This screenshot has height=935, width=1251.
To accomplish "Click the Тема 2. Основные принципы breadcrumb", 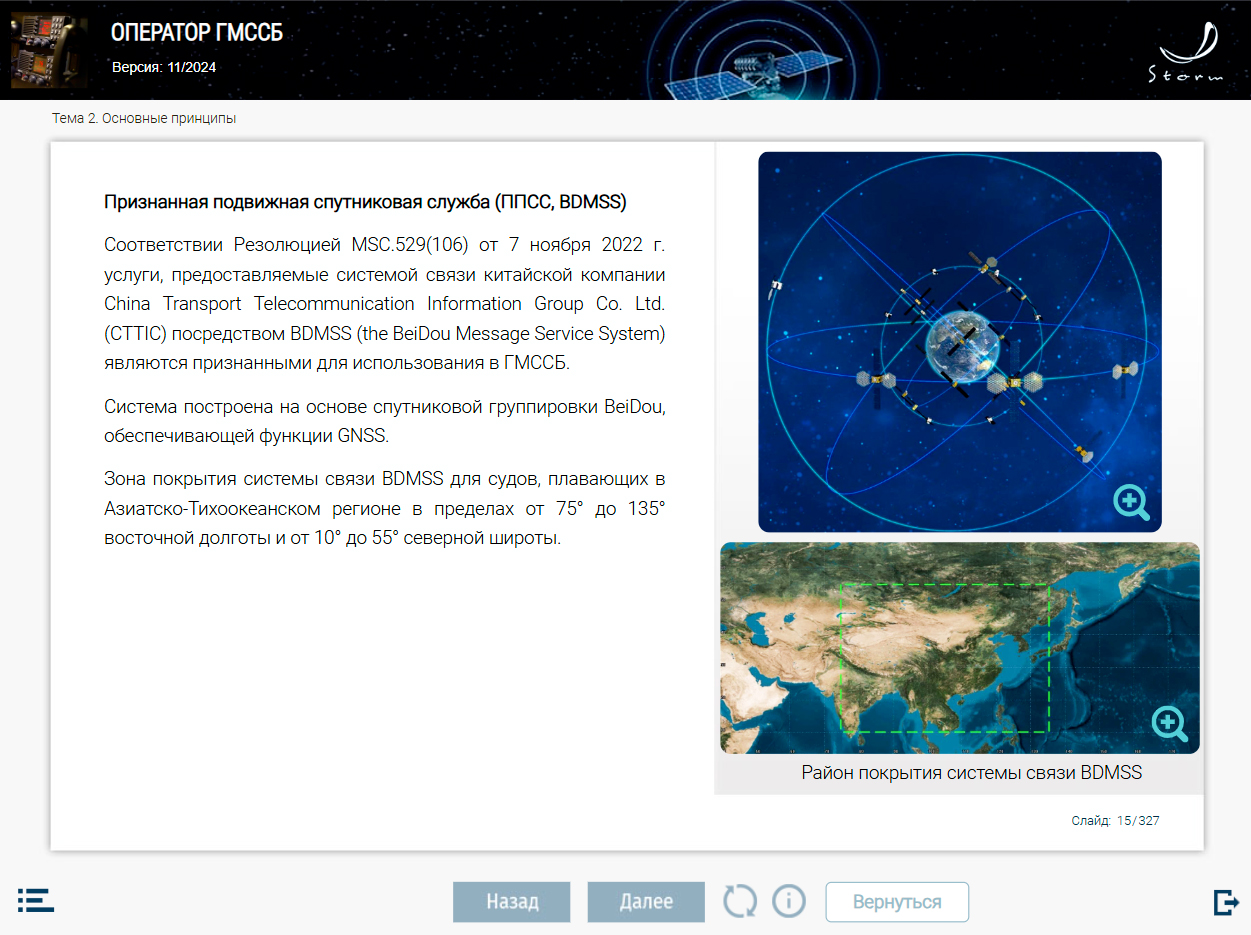I will point(144,119).
